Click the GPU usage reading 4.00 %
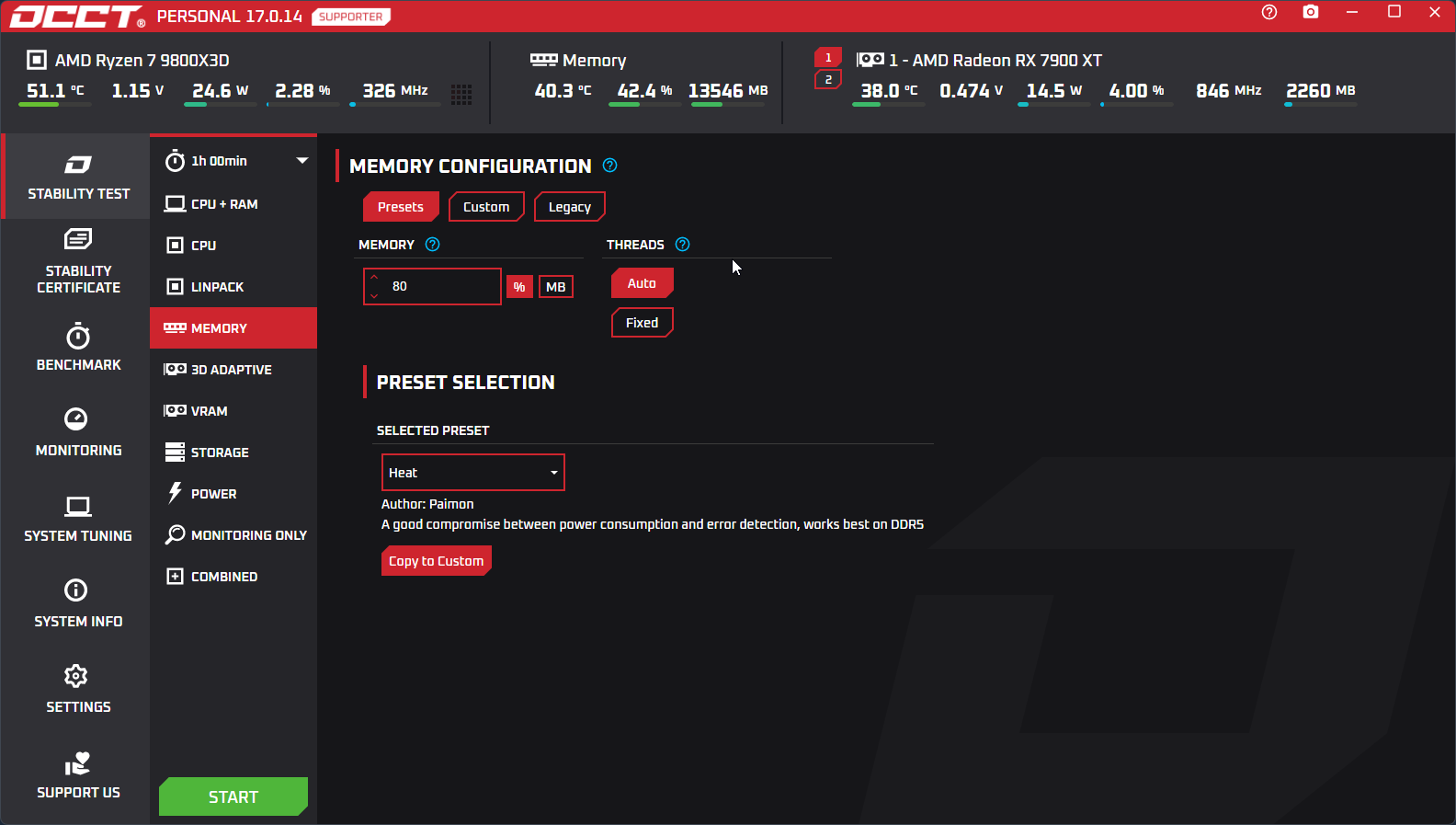This screenshot has height=825, width=1456. [1136, 91]
